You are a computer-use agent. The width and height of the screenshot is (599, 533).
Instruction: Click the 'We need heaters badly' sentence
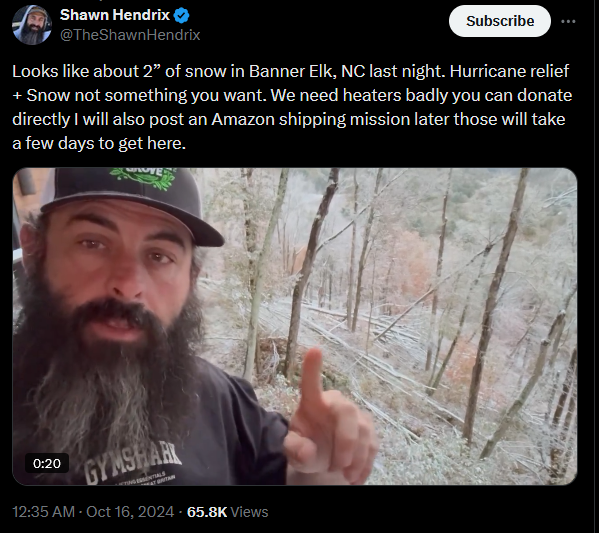(x=359, y=96)
